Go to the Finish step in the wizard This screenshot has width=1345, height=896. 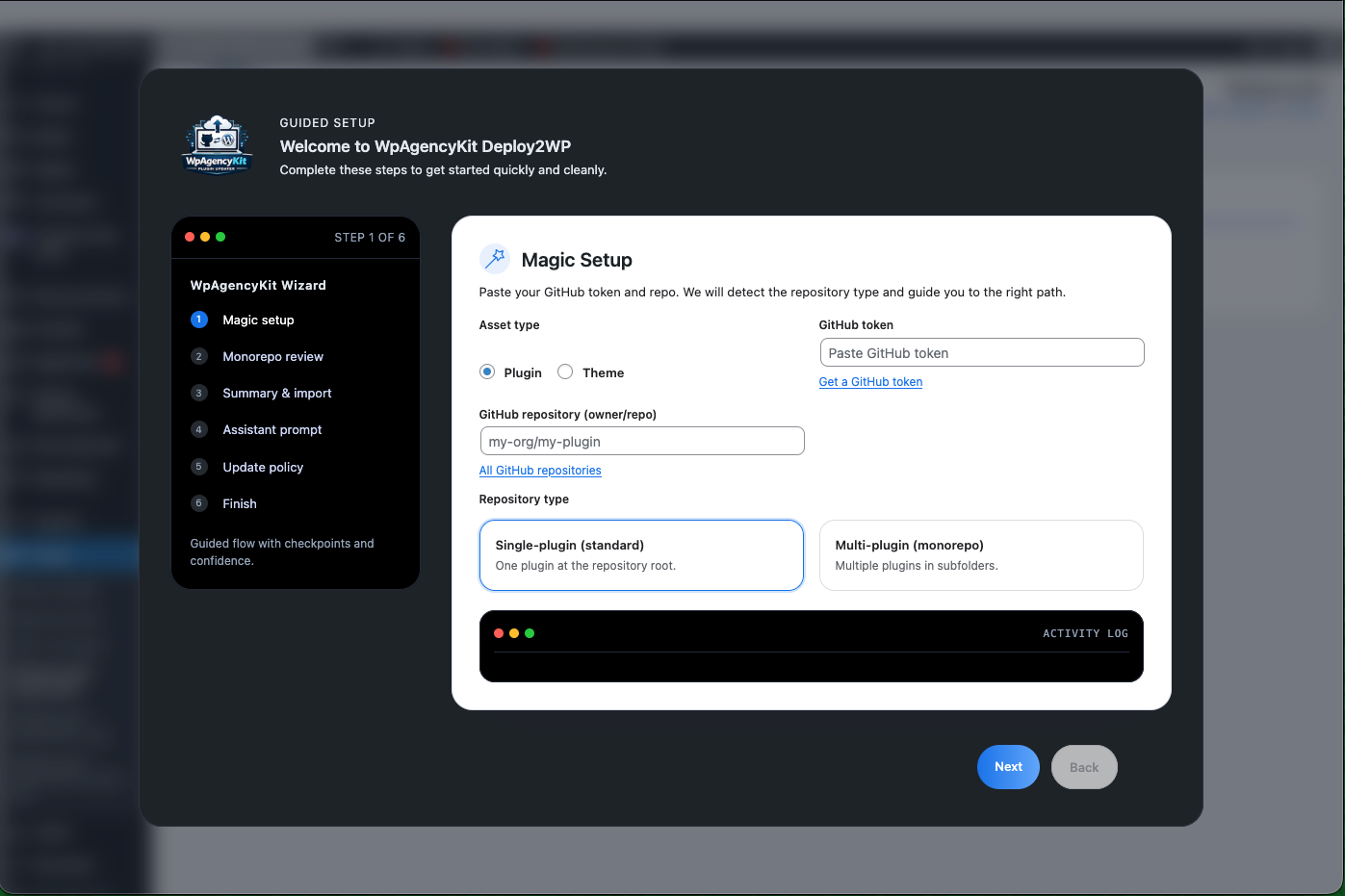tap(239, 503)
